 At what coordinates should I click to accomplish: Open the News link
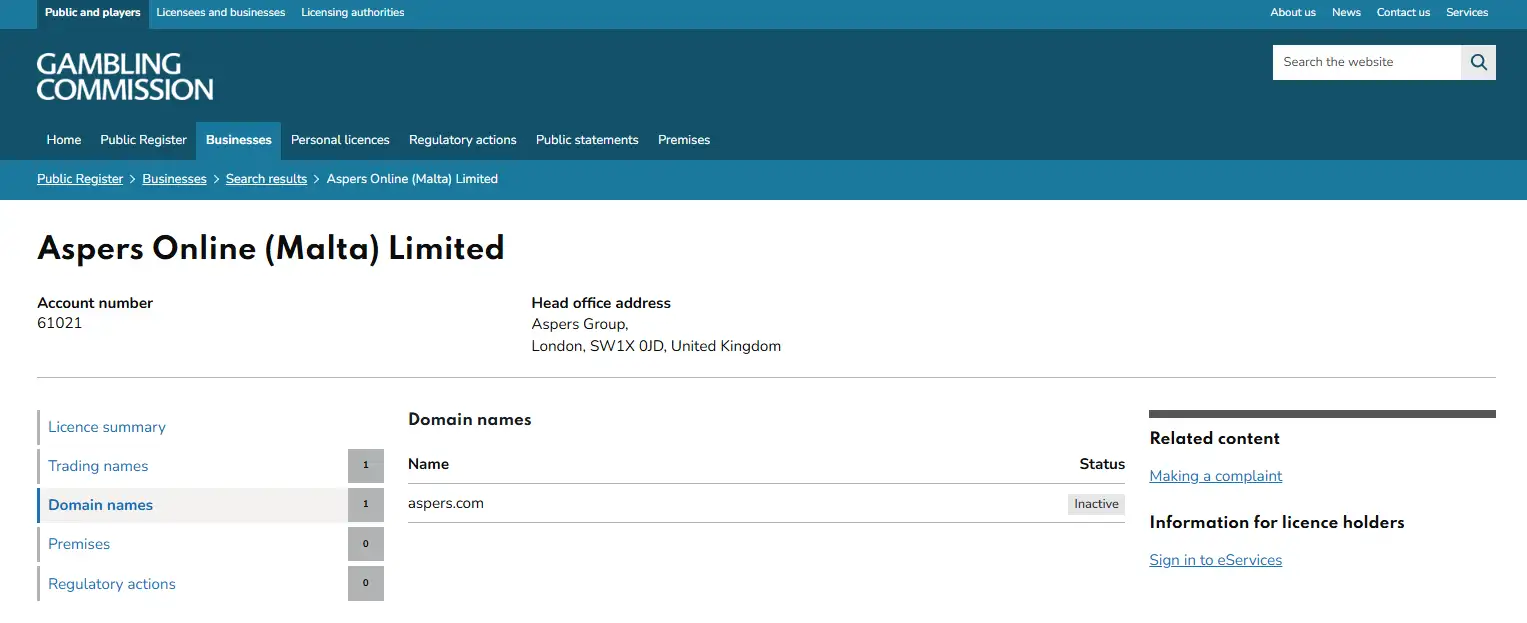[x=1346, y=13]
